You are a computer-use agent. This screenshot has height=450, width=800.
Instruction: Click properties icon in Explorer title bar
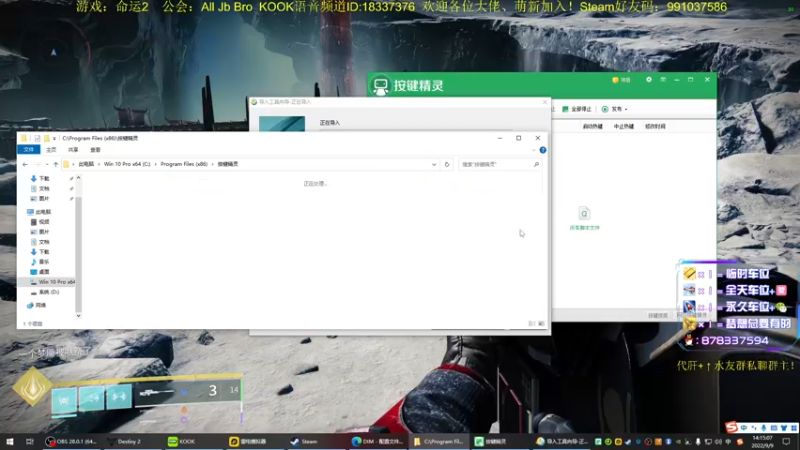pos(37,138)
